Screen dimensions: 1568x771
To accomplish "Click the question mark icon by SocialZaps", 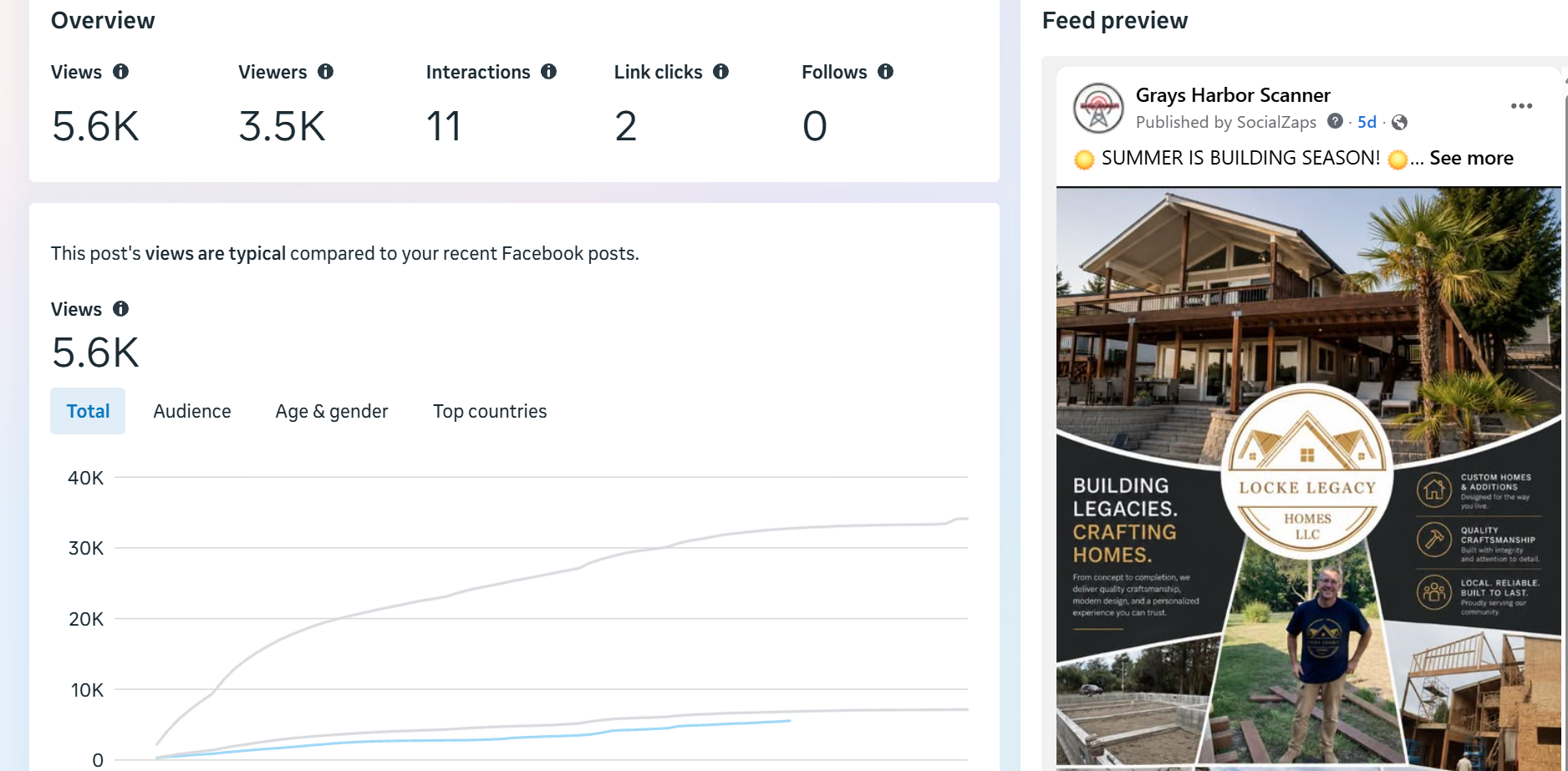I will pos(1335,121).
